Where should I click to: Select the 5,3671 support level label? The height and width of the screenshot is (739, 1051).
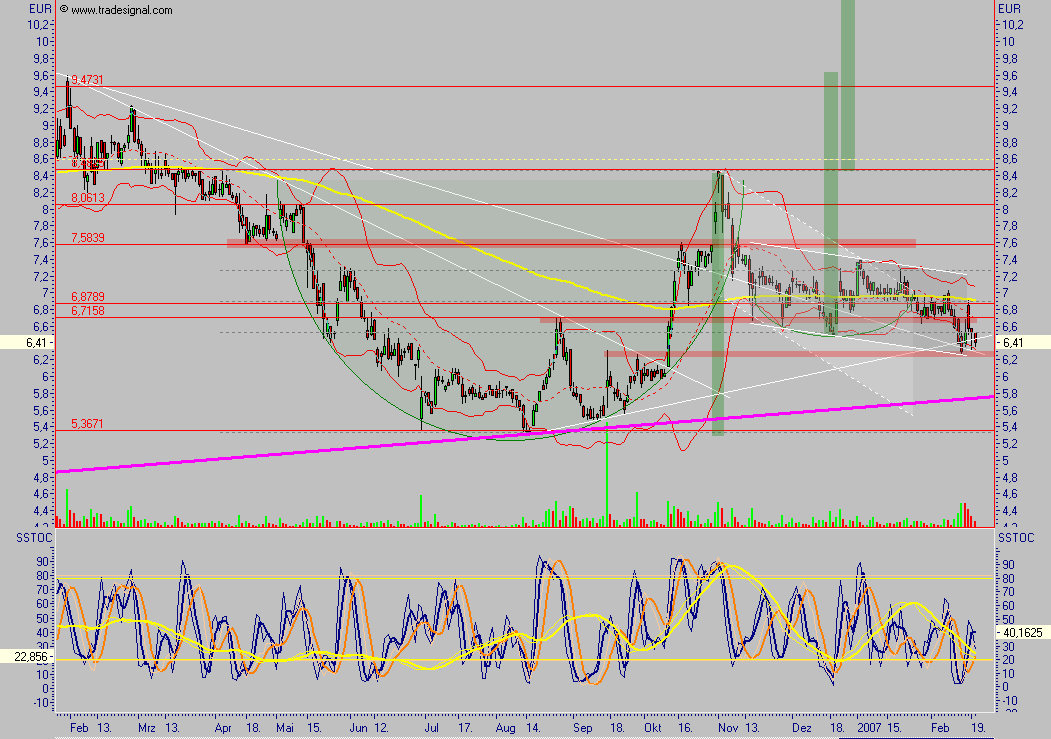[x=87, y=424]
